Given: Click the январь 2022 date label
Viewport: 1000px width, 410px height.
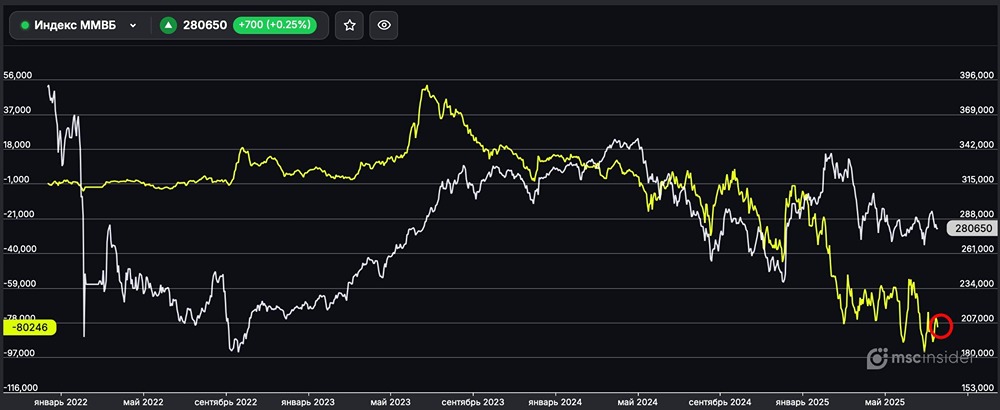Looking at the screenshot, I should pos(62,402).
